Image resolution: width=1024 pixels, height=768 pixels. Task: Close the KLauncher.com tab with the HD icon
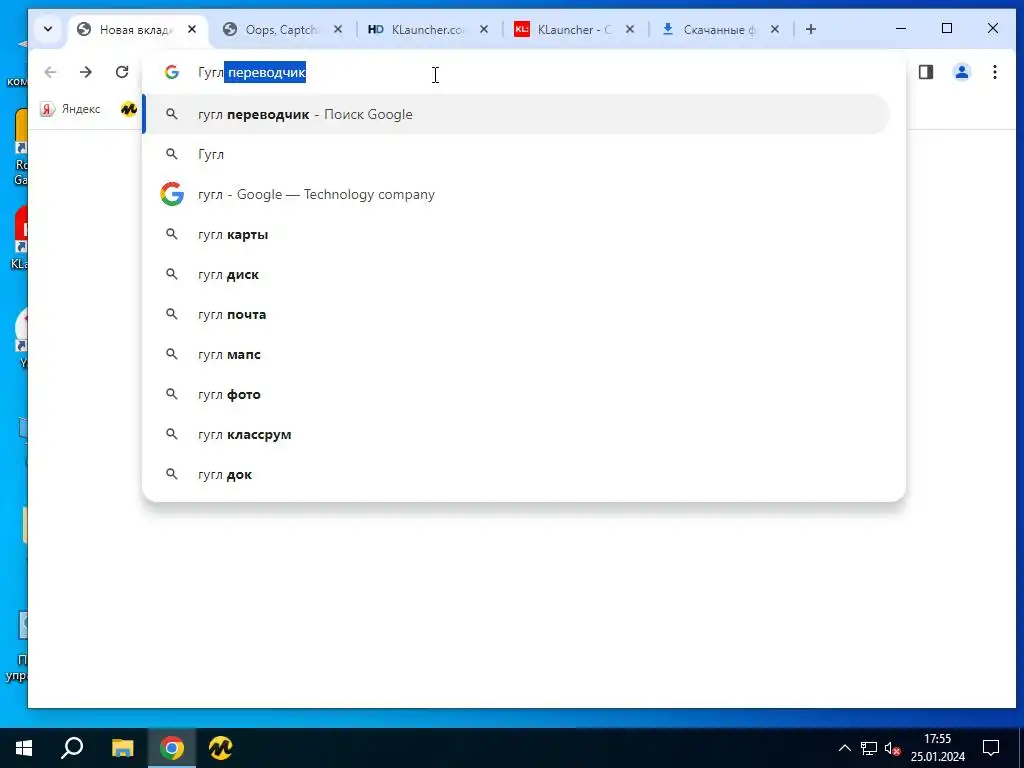tap(484, 29)
